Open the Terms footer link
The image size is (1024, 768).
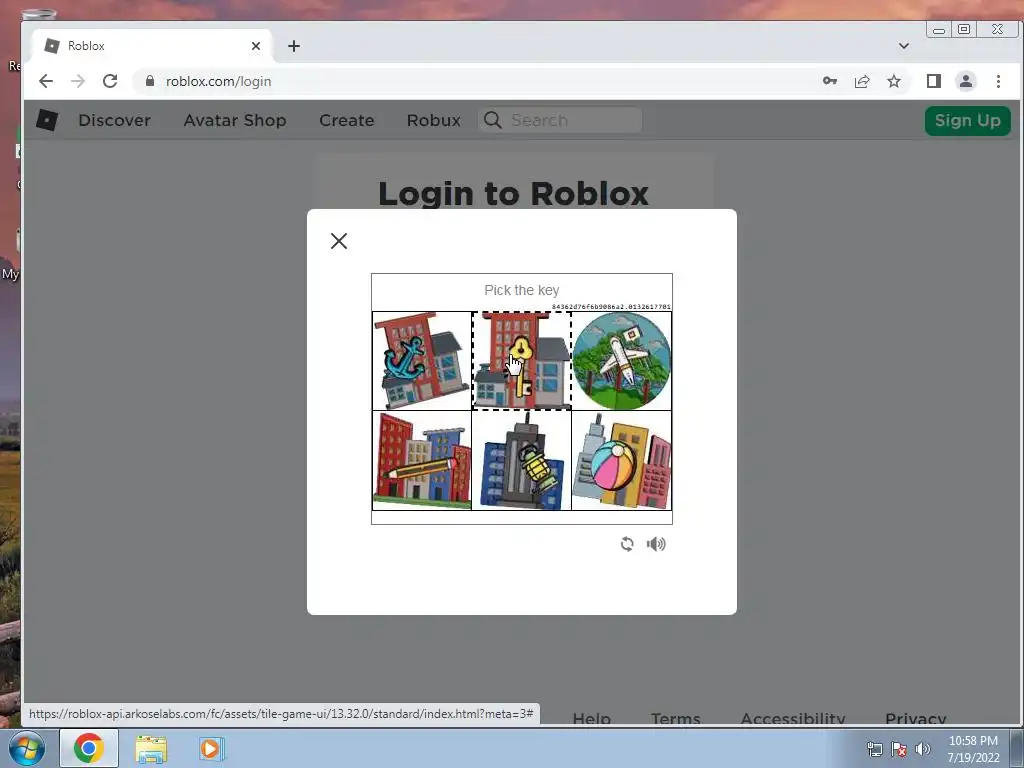pyautogui.click(x=675, y=718)
